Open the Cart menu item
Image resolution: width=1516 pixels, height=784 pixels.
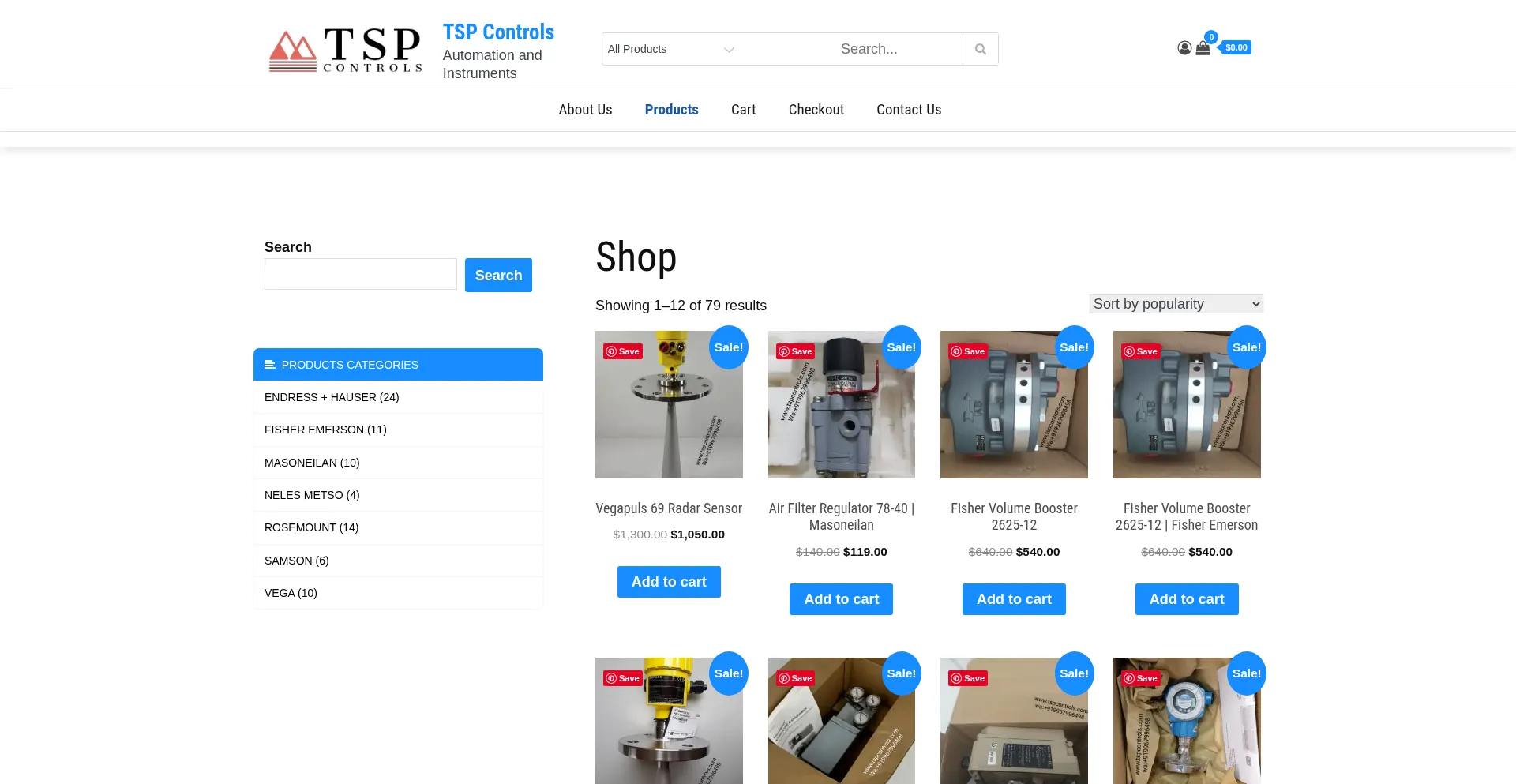[743, 110]
